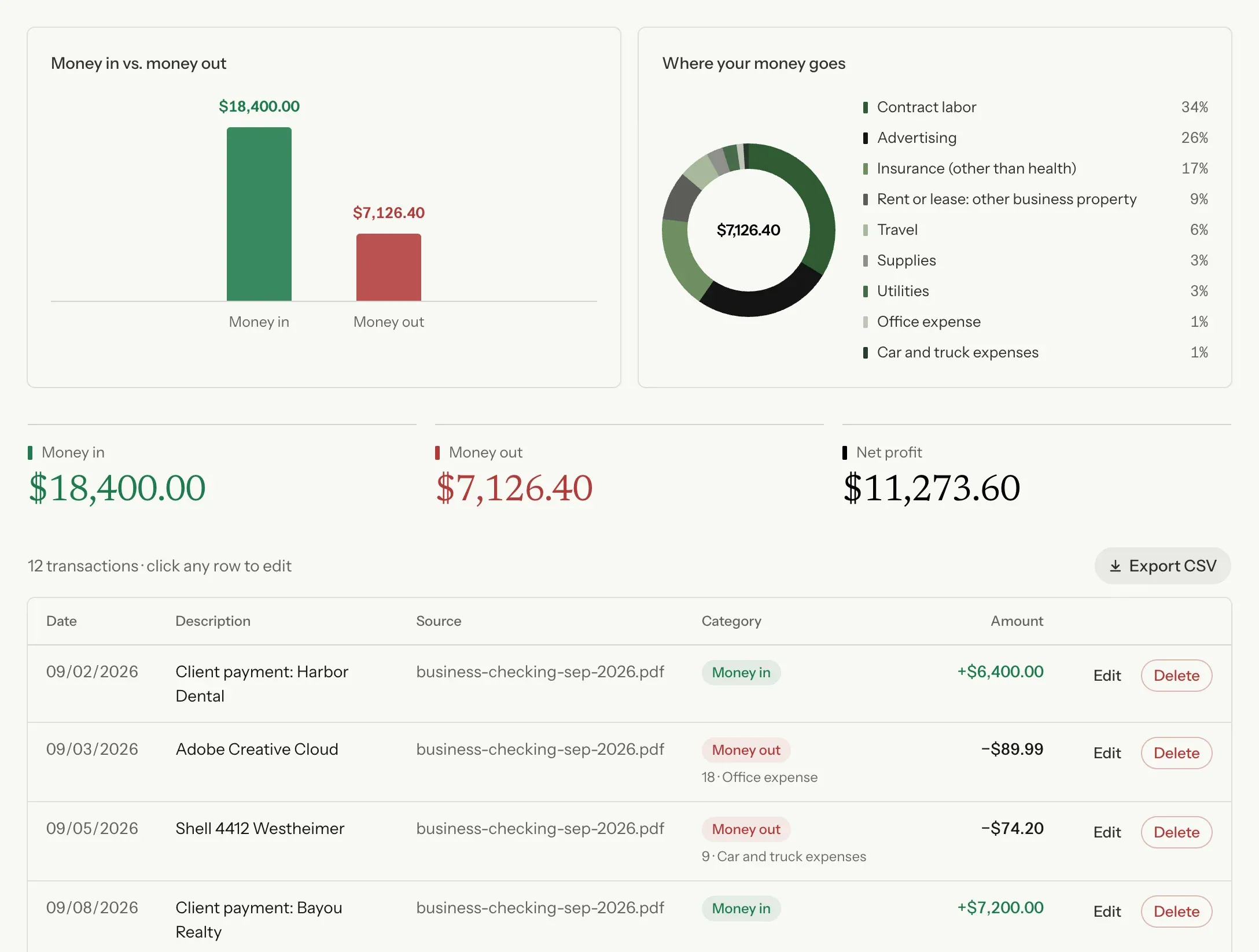Click the +$6,400.00 amount

(x=1000, y=671)
